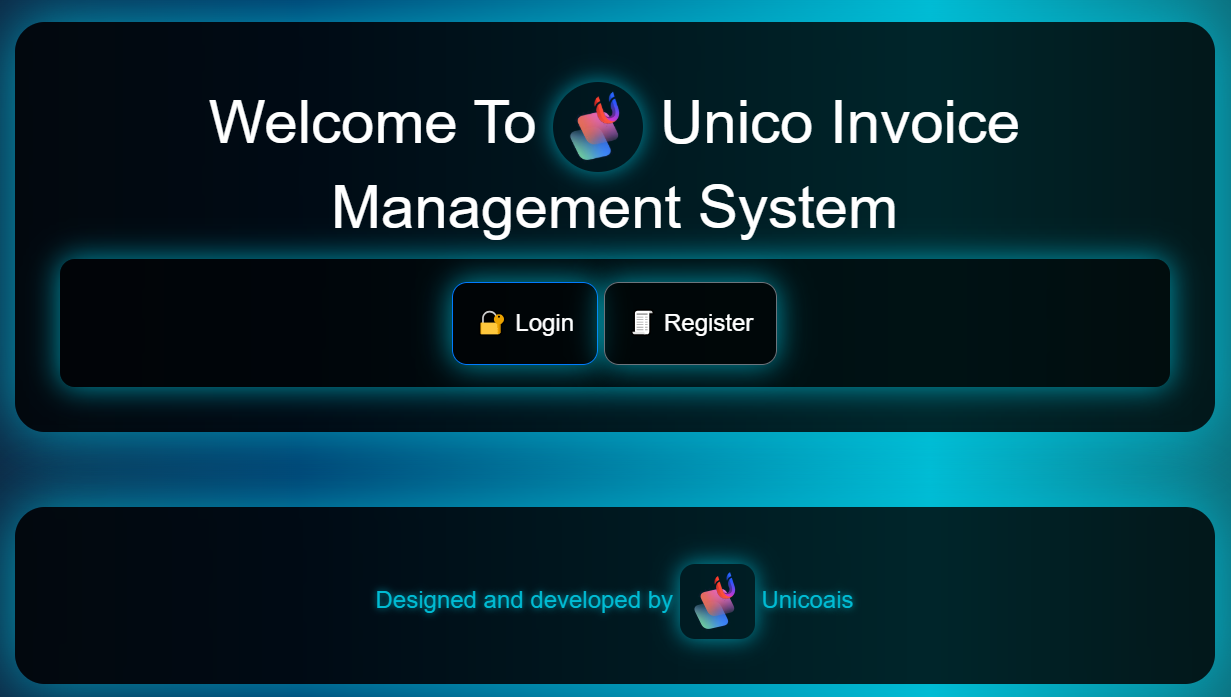Click the Unico logo in the welcome heading
The image size is (1231, 697).
click(597, 127)
